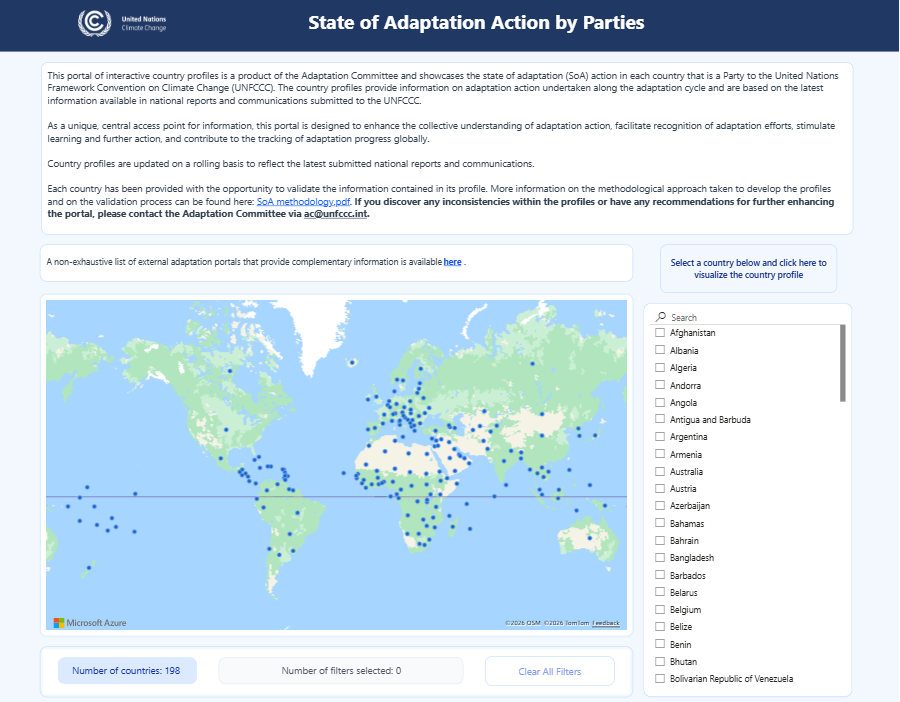Image resolution: width=900 pixels, height=702 pixels.
Task: Click the visualize country profile button
Action: 748,269
